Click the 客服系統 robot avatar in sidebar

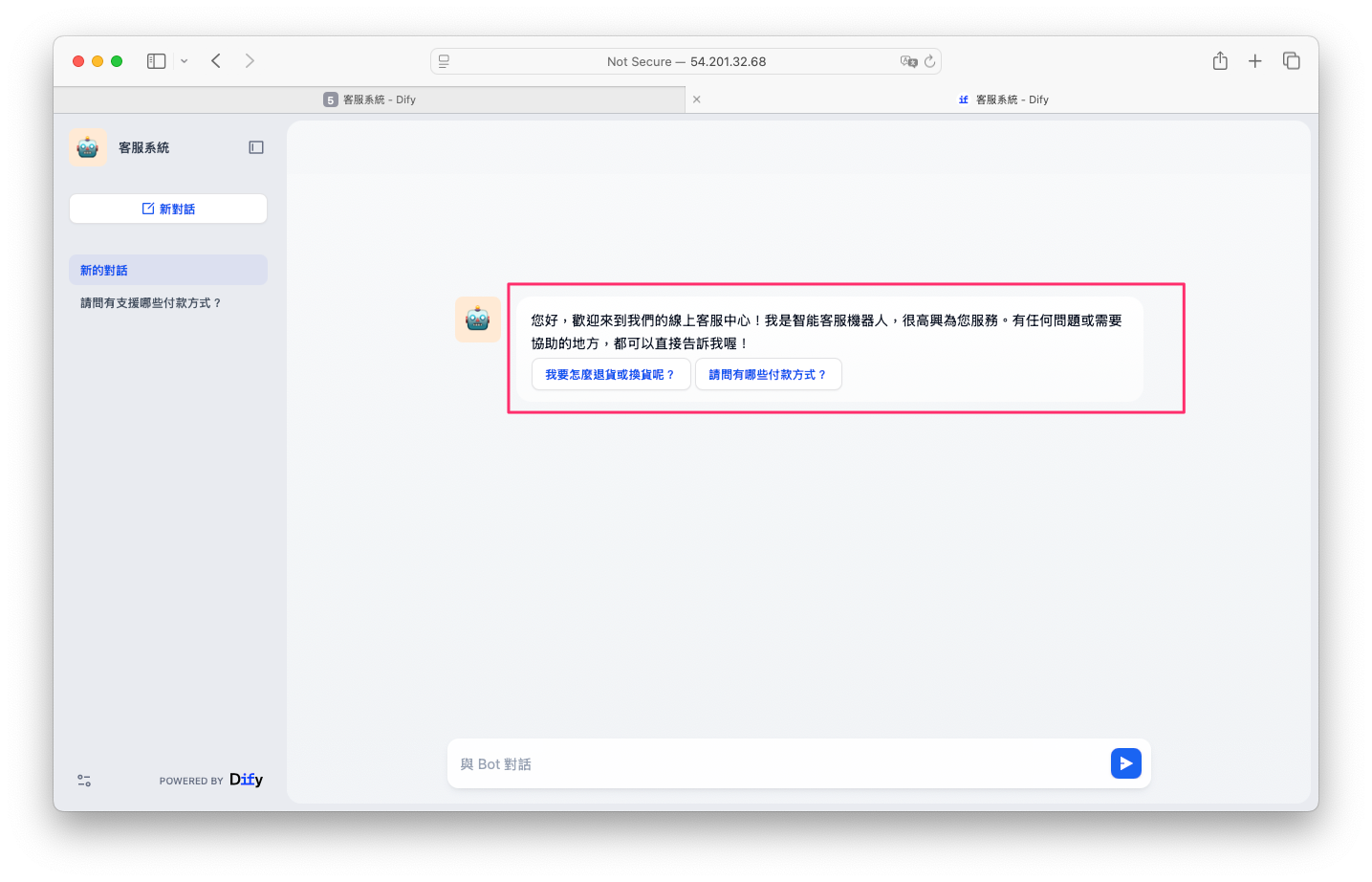tap(88, 147)
